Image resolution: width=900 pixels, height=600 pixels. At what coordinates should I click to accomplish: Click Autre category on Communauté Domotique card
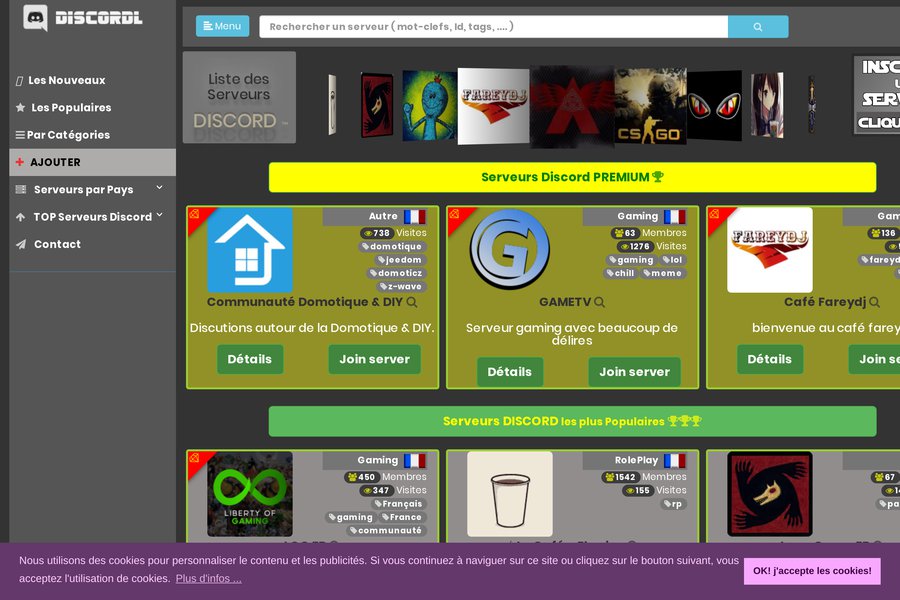[x=383, y=216]
